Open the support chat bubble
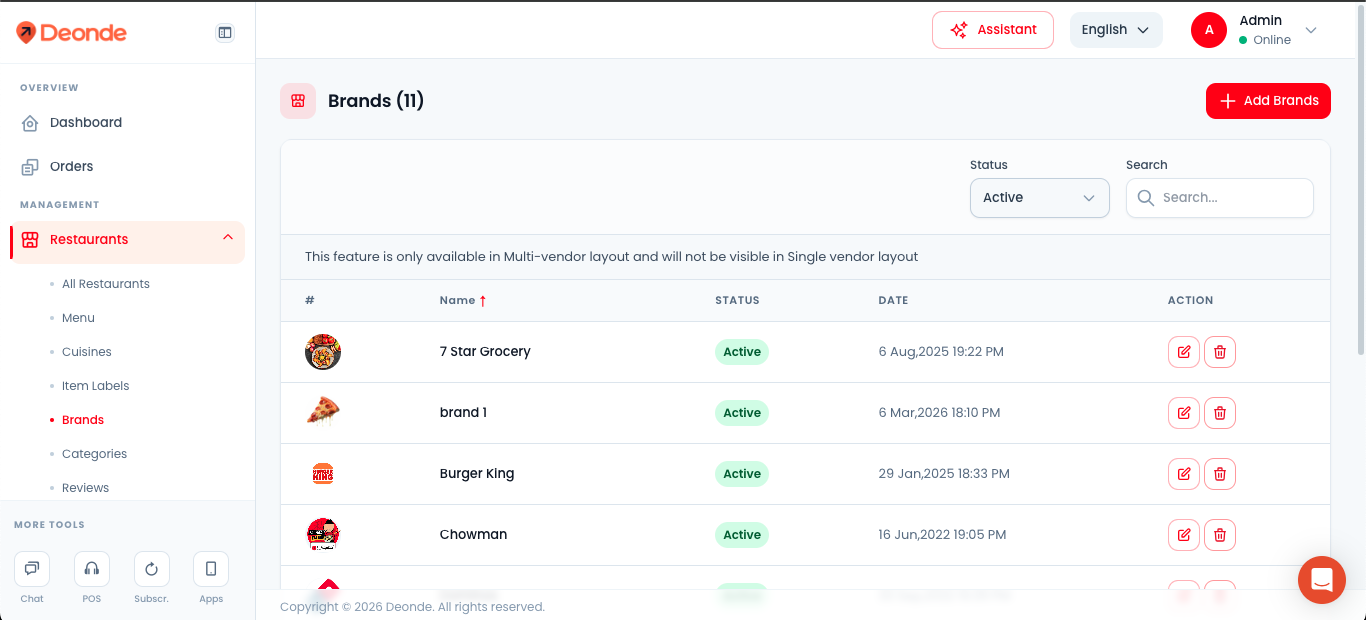Image resolution: width=1366 pixels, height=620 pixels. (1322, 580)
